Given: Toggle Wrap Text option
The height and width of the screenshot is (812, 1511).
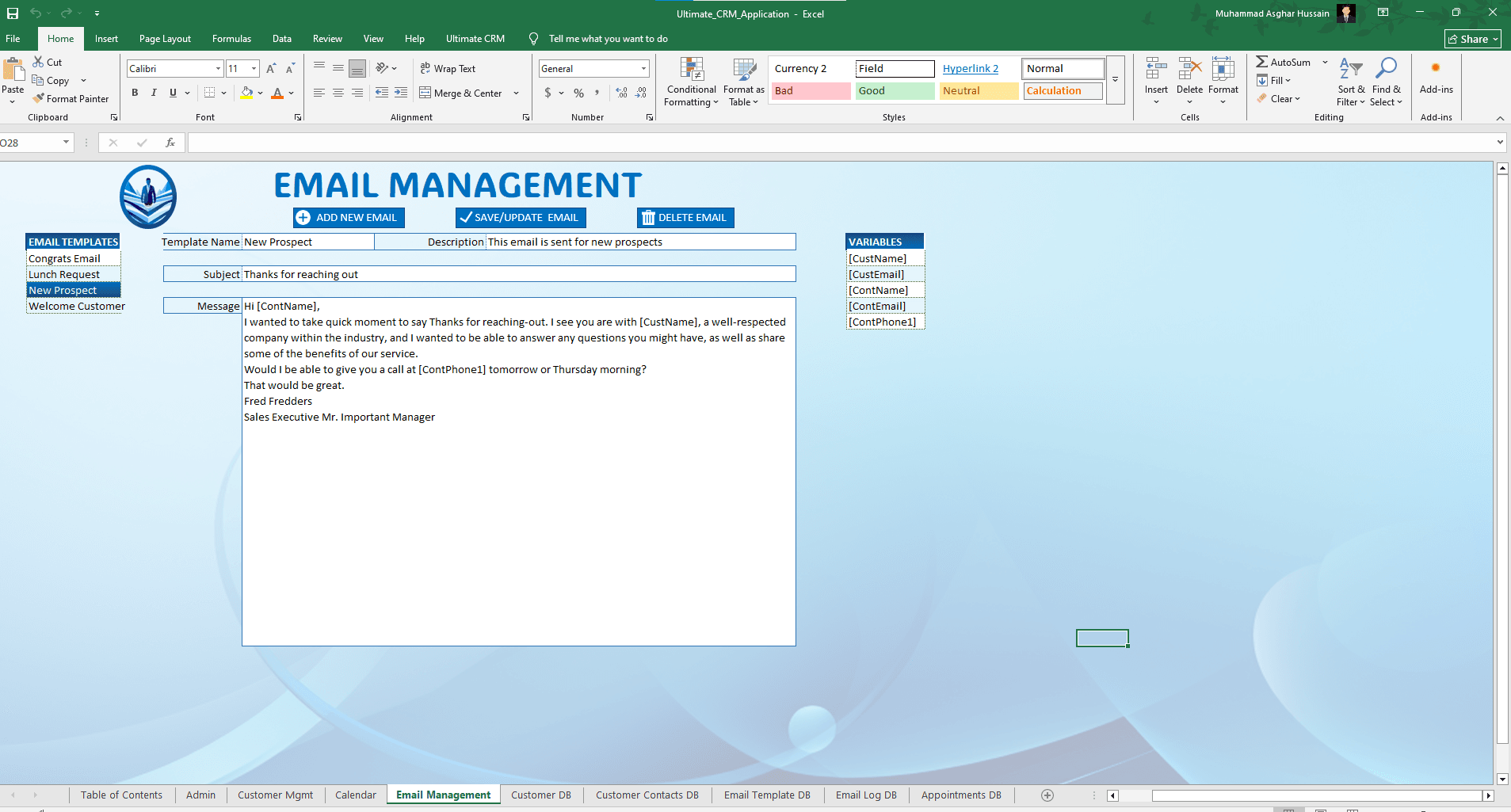Looking at the screenshot, I should pos(448,69).
